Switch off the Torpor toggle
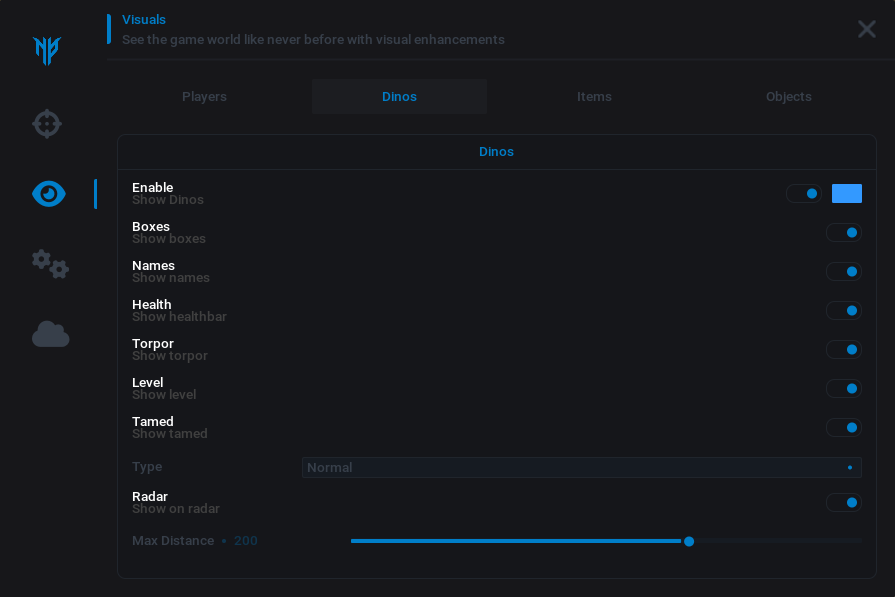The width and height of the screenshot is (895, 597). (843, 350)
